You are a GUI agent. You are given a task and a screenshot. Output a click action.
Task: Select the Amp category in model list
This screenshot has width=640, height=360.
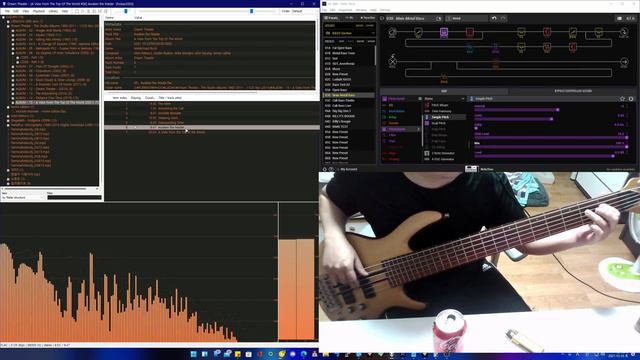392,153
